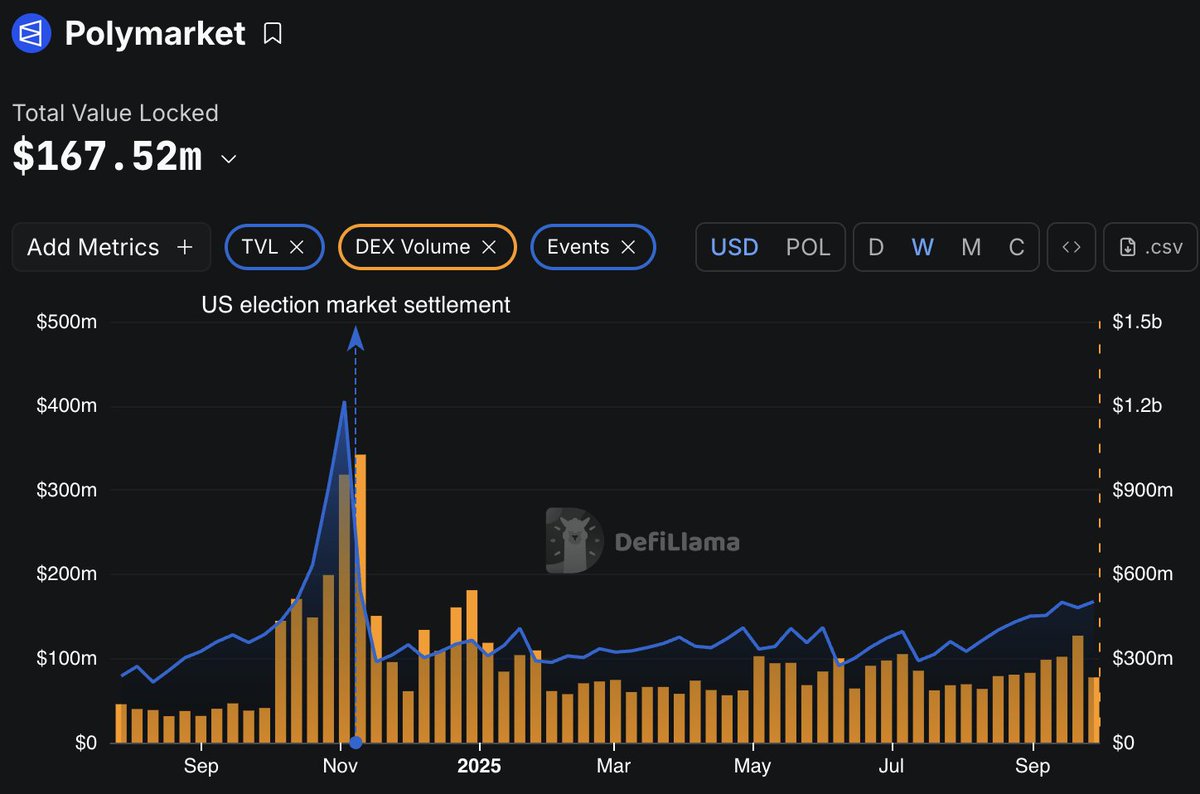Switch denomination to USD
Screen dimensions: 1200x794
click(x=734, y=247)
